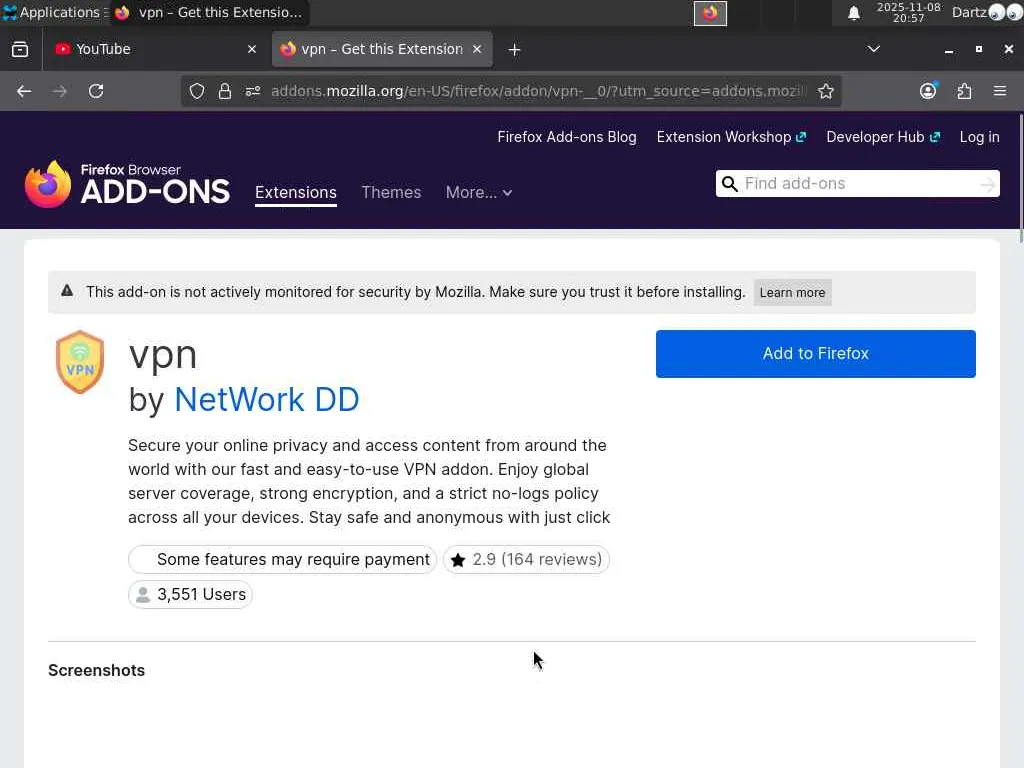This screenshot has width=1024, height=768.
Task: Close the vpn extension tab
Action: tap(477, 50)
